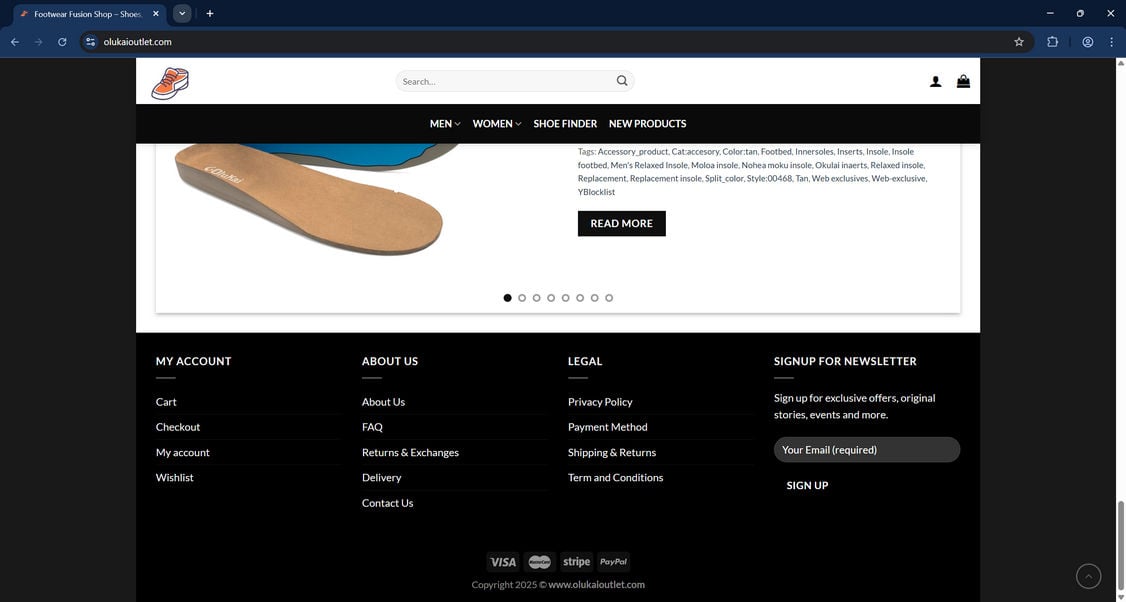Viewport: 1126px width, 602px height.
Task: Select the third carousel dot
Action: point(536,297)
